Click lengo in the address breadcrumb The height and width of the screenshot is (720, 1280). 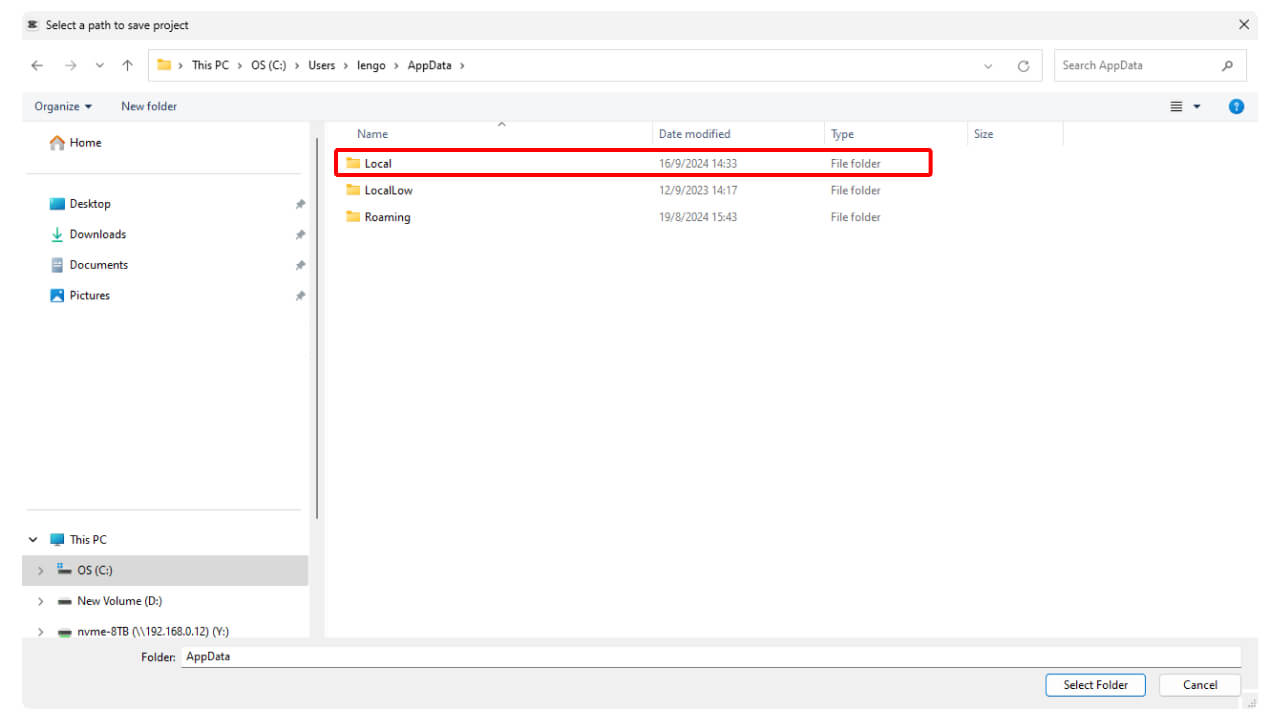[x=371, y=65]
